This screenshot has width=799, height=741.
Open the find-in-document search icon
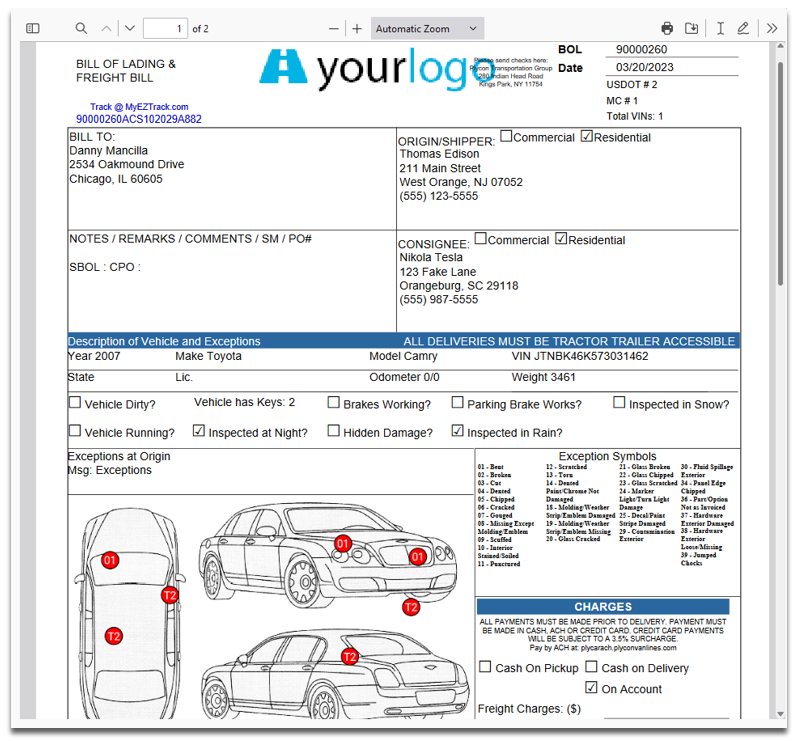(81, 29)
